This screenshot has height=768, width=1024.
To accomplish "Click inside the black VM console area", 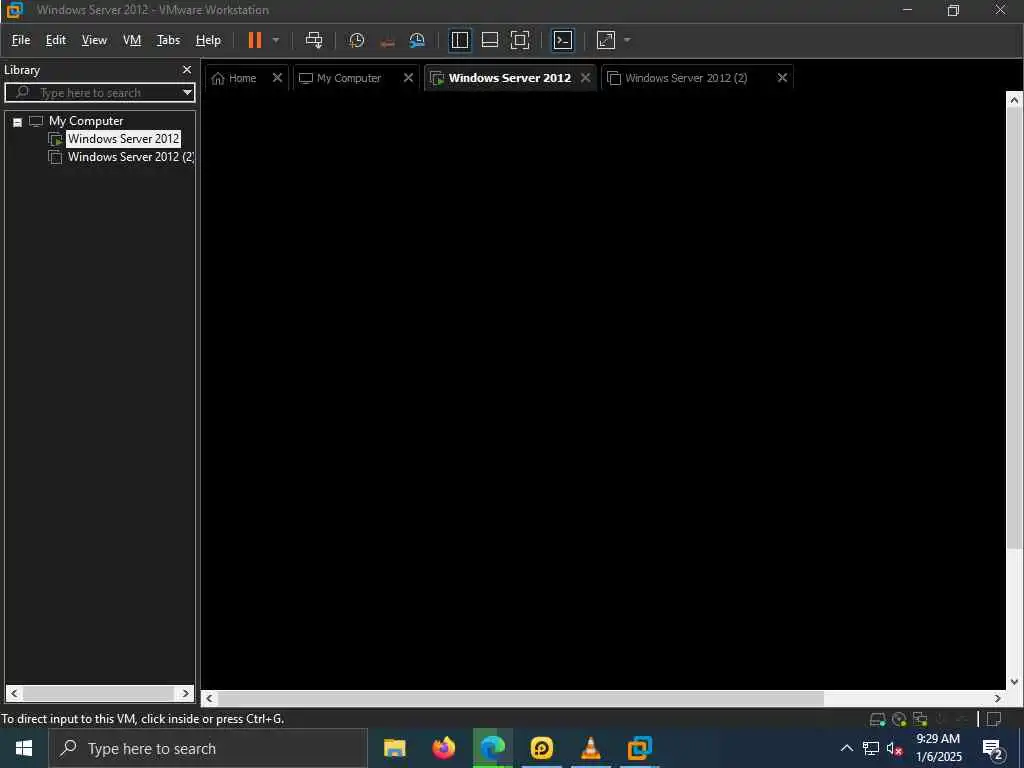I will [x=603, y=391].
